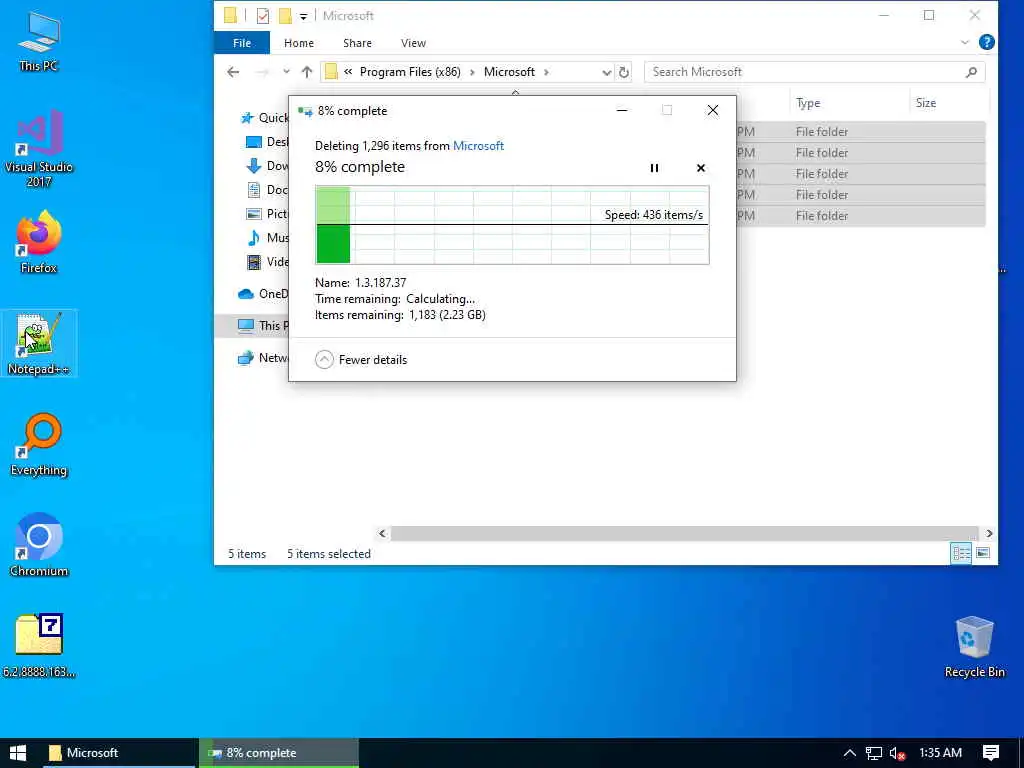Open the address bar history dropdown
The height and width of the screenshot is (768, 1024).
click(606, 72)
